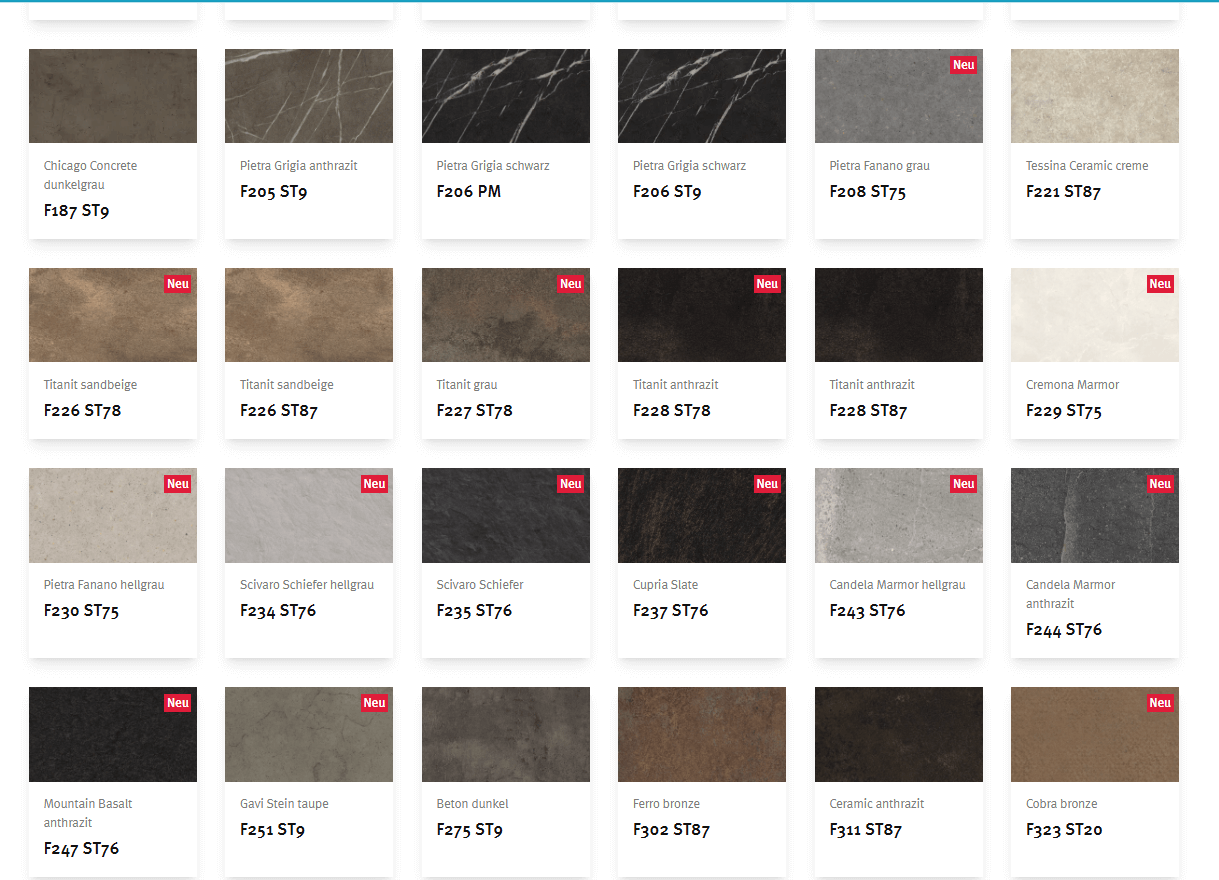Viewport: 1219px width, 880px height.
Task: Select the F243 ST76 code text
Action: (868, 611)
